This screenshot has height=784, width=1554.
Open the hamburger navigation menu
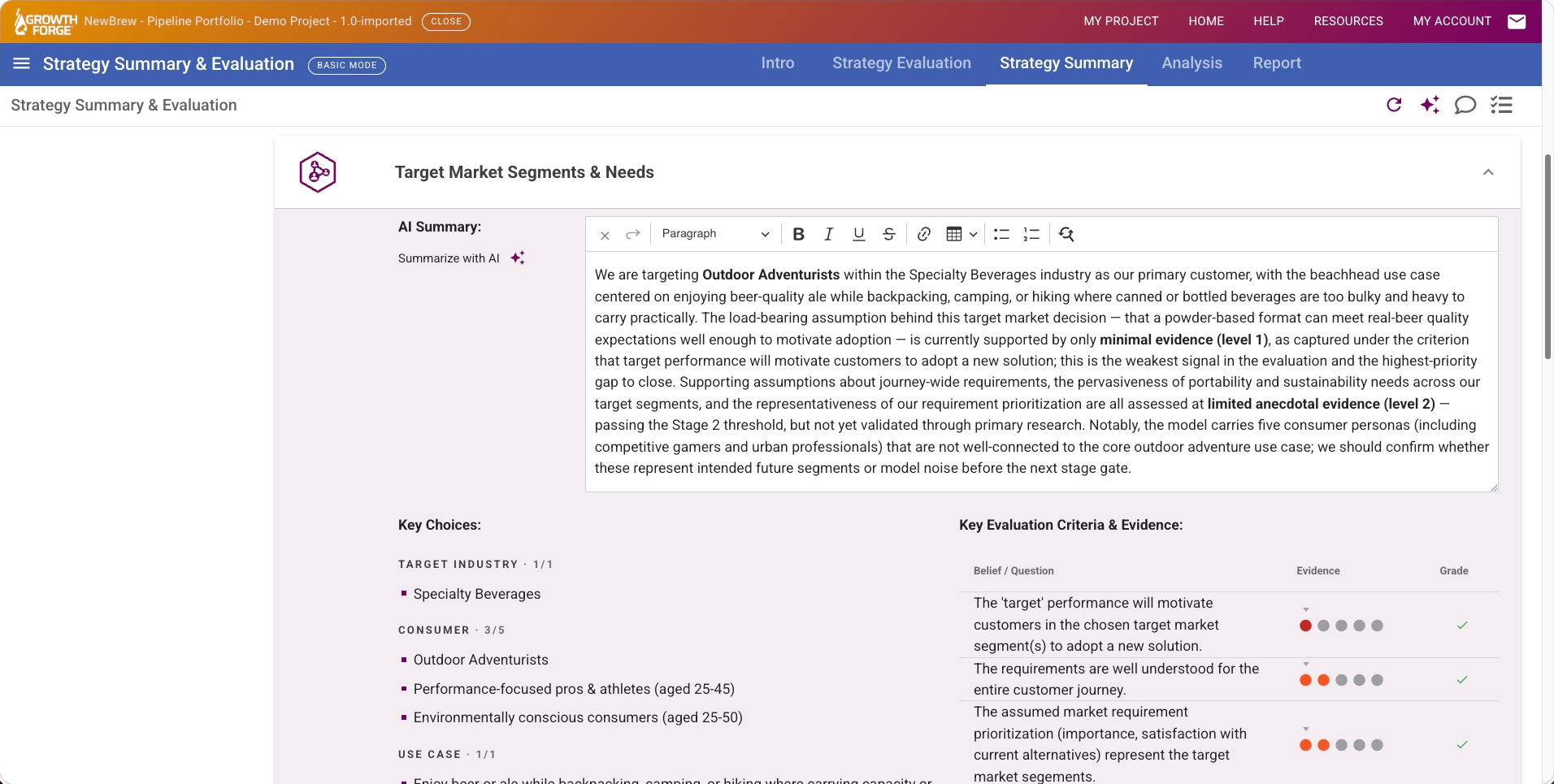(x=22, y=63)
